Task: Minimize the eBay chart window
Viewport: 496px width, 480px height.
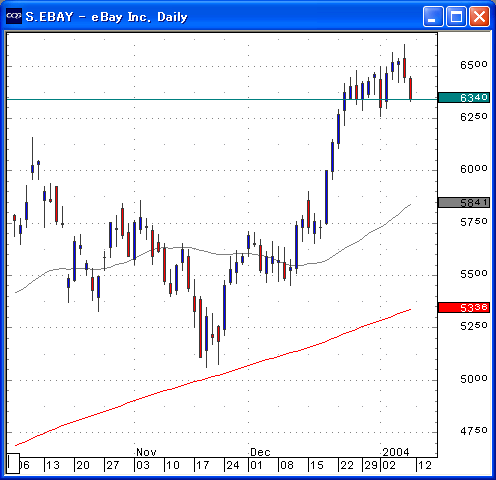Action: 433,16
